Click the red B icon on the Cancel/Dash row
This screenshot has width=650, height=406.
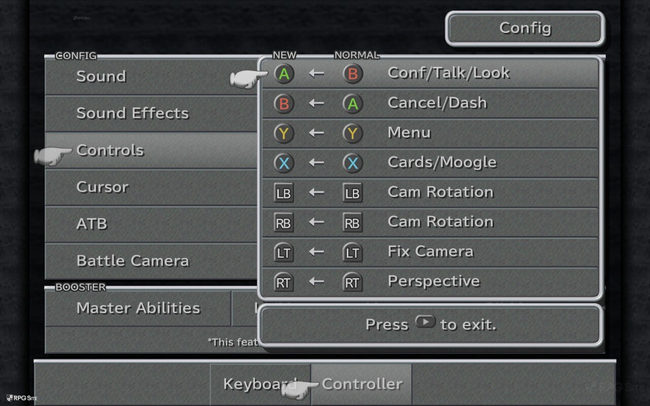tap(284, 104)
